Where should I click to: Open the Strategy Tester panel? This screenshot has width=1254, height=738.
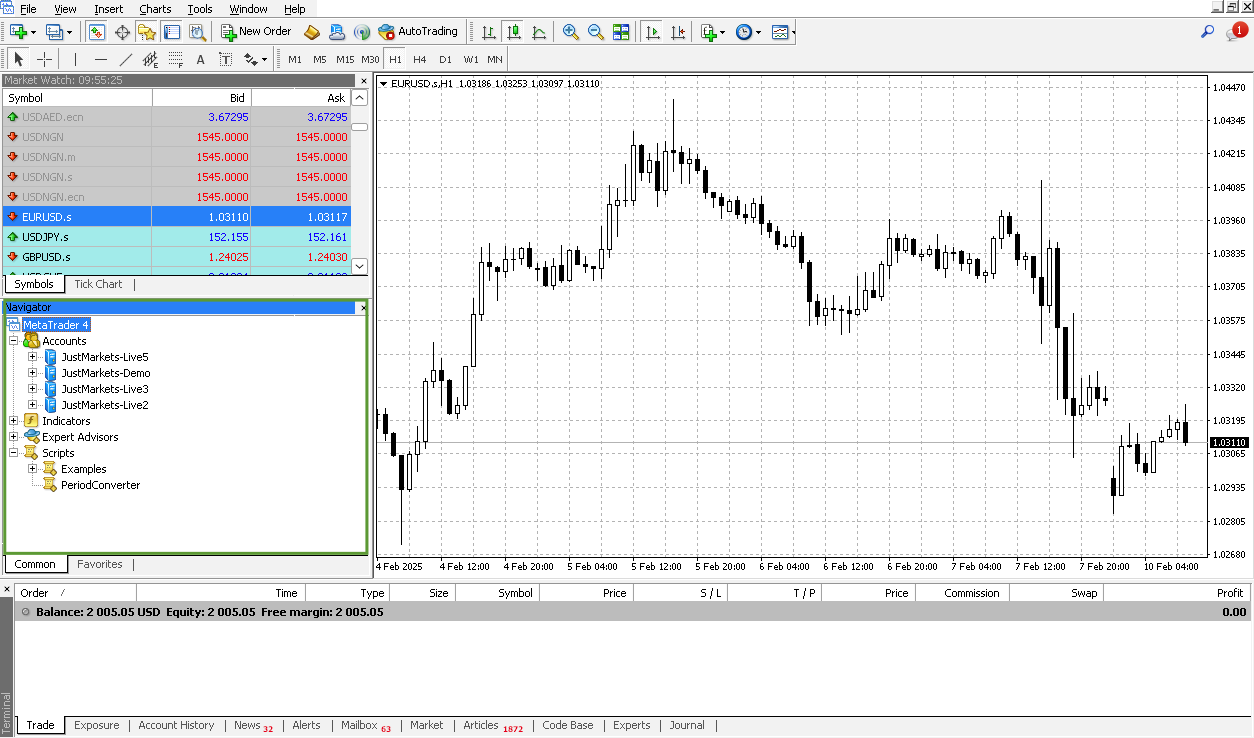(197, 31)
